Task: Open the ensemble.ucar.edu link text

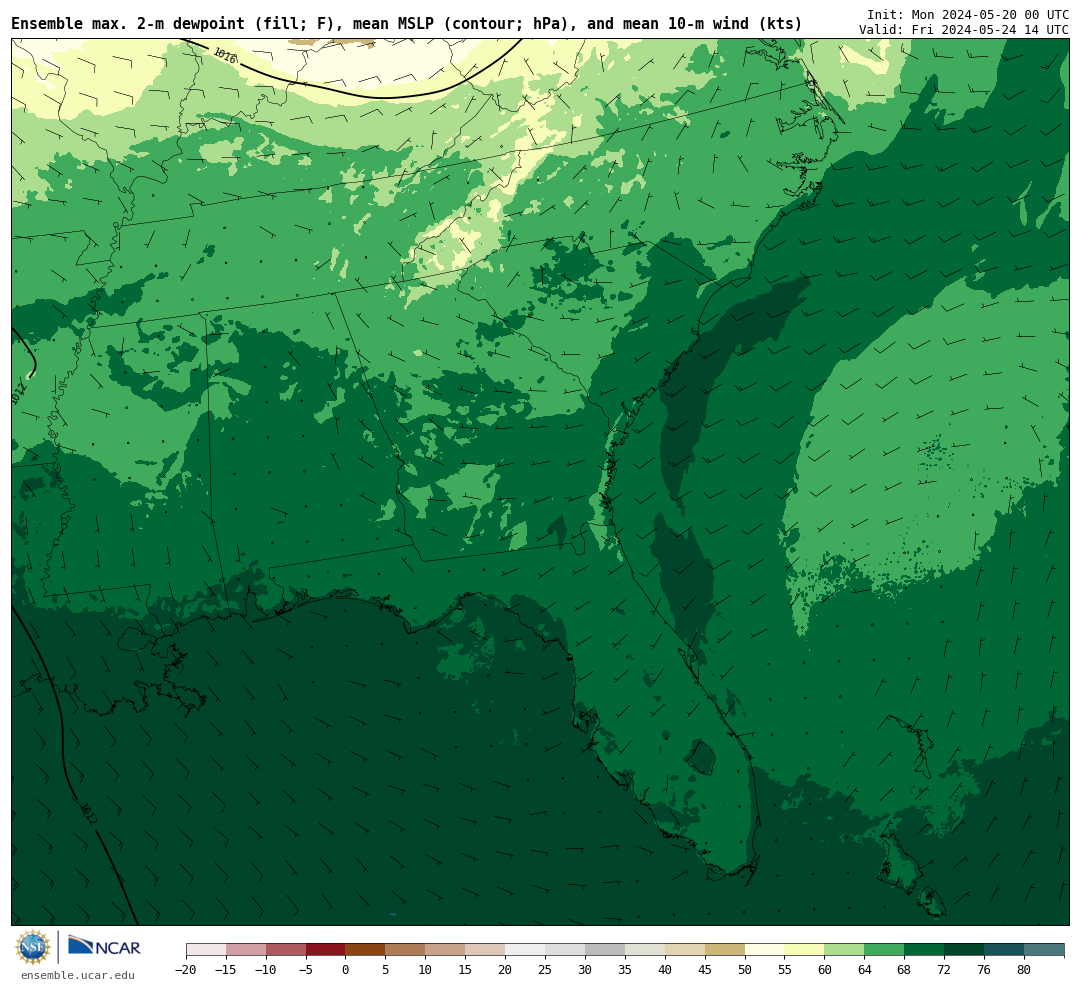Action: [x=78, y=976]
